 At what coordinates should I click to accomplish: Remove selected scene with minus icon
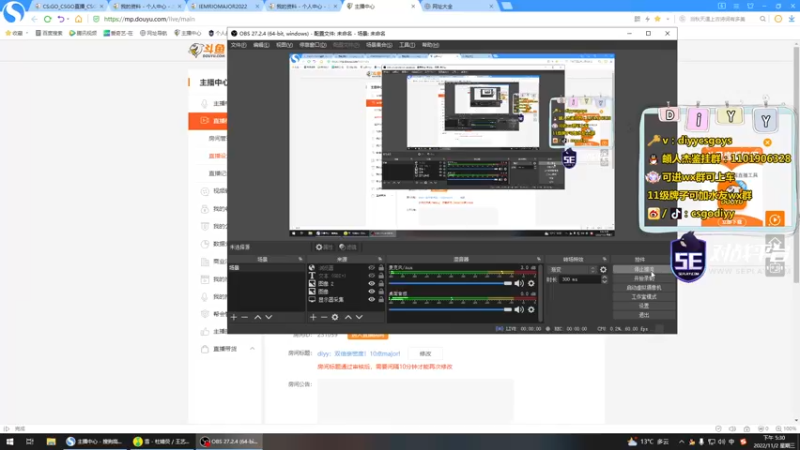click(244, 317)
